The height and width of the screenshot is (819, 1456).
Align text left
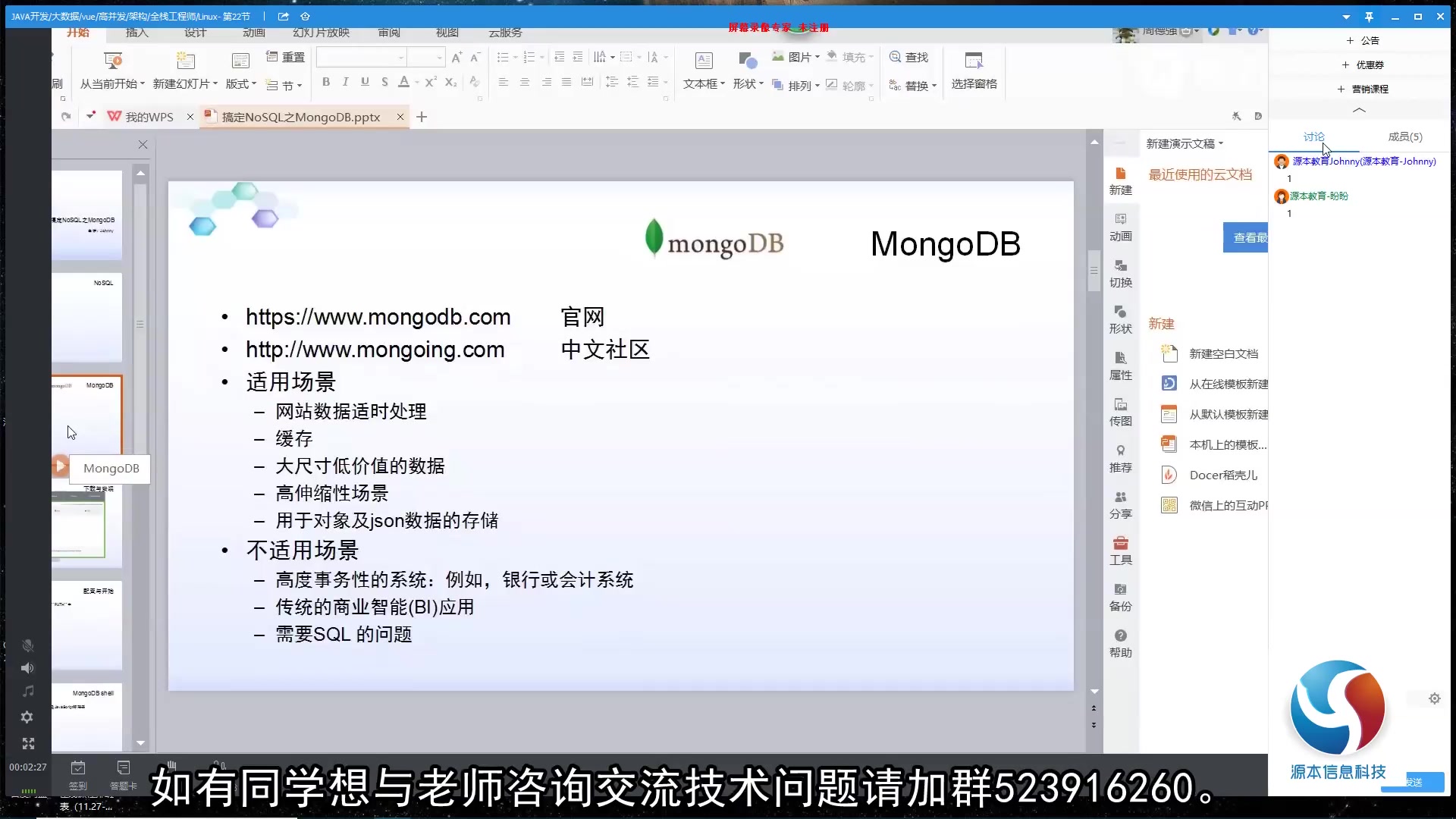504,82
